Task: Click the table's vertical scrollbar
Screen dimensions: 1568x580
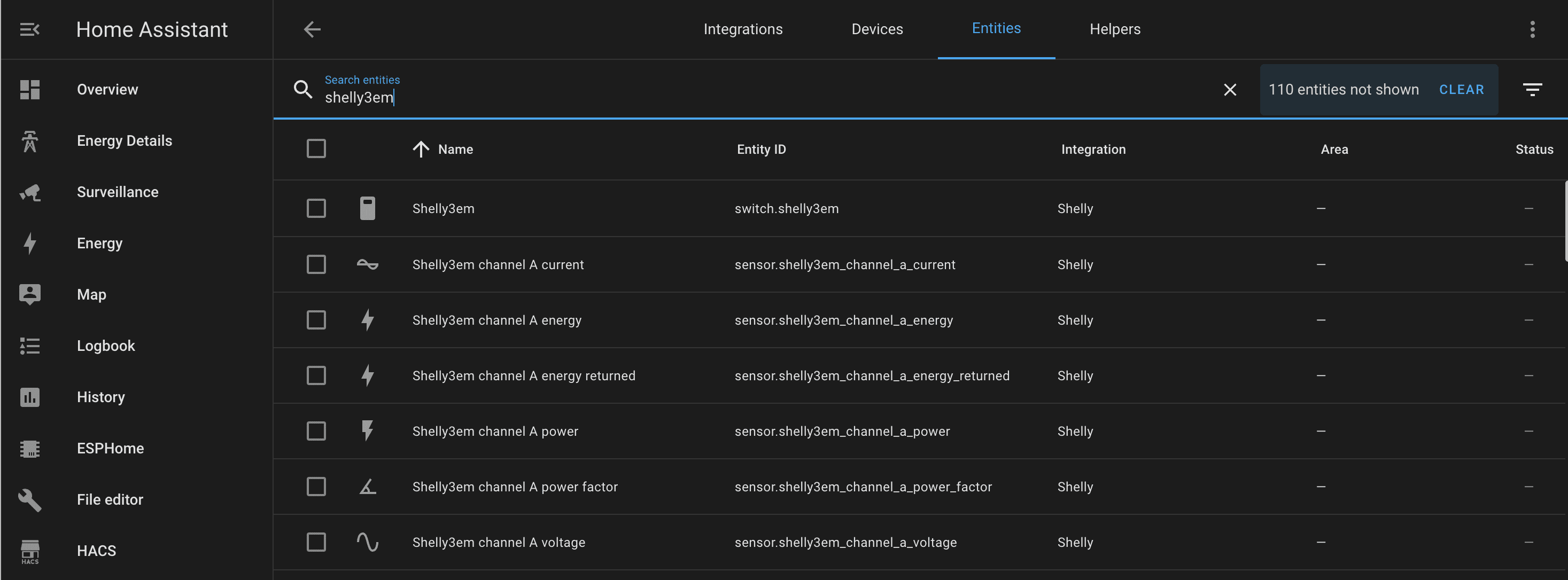Action: [1565, 221]
